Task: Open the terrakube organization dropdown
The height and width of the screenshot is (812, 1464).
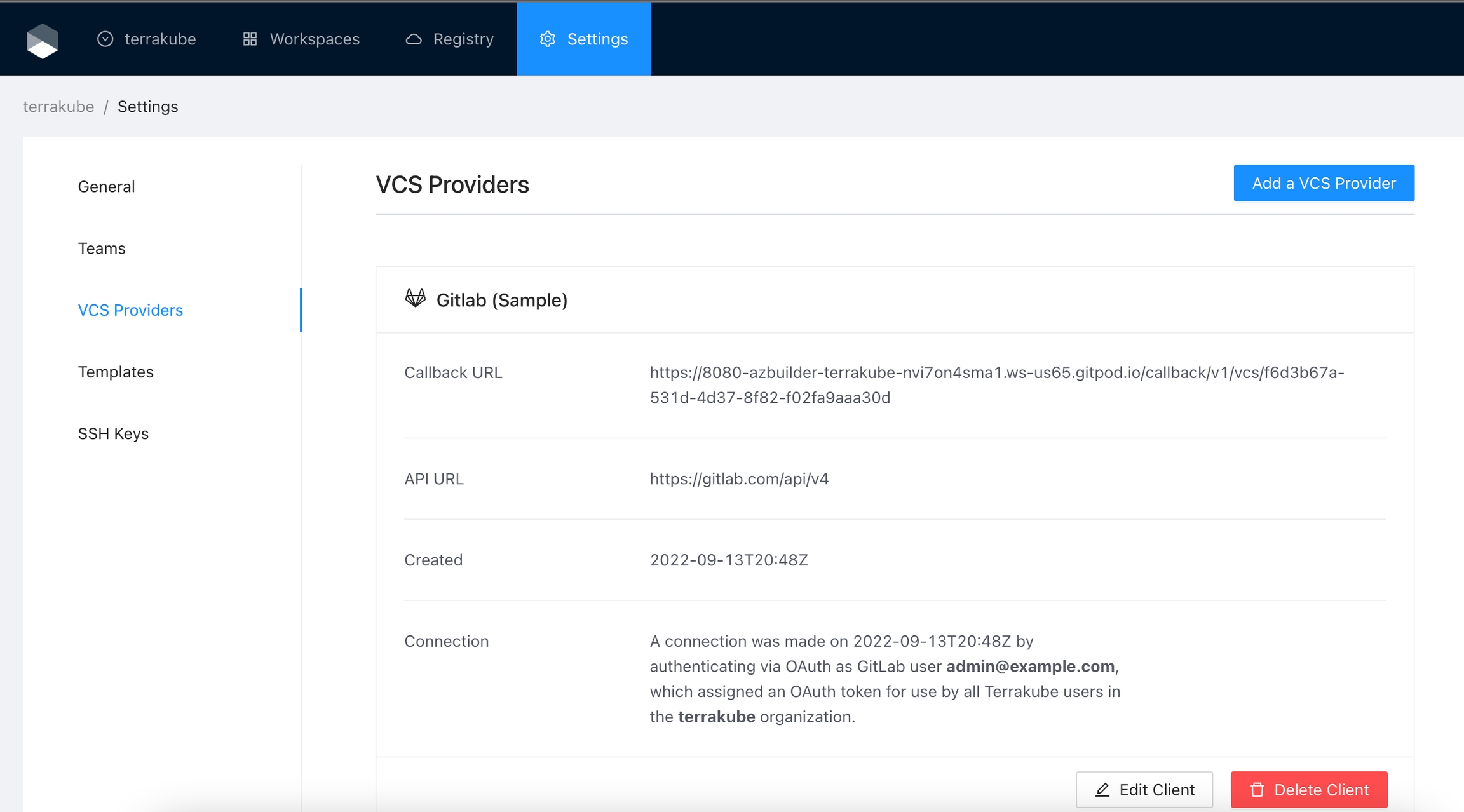Action: [159, 39]
